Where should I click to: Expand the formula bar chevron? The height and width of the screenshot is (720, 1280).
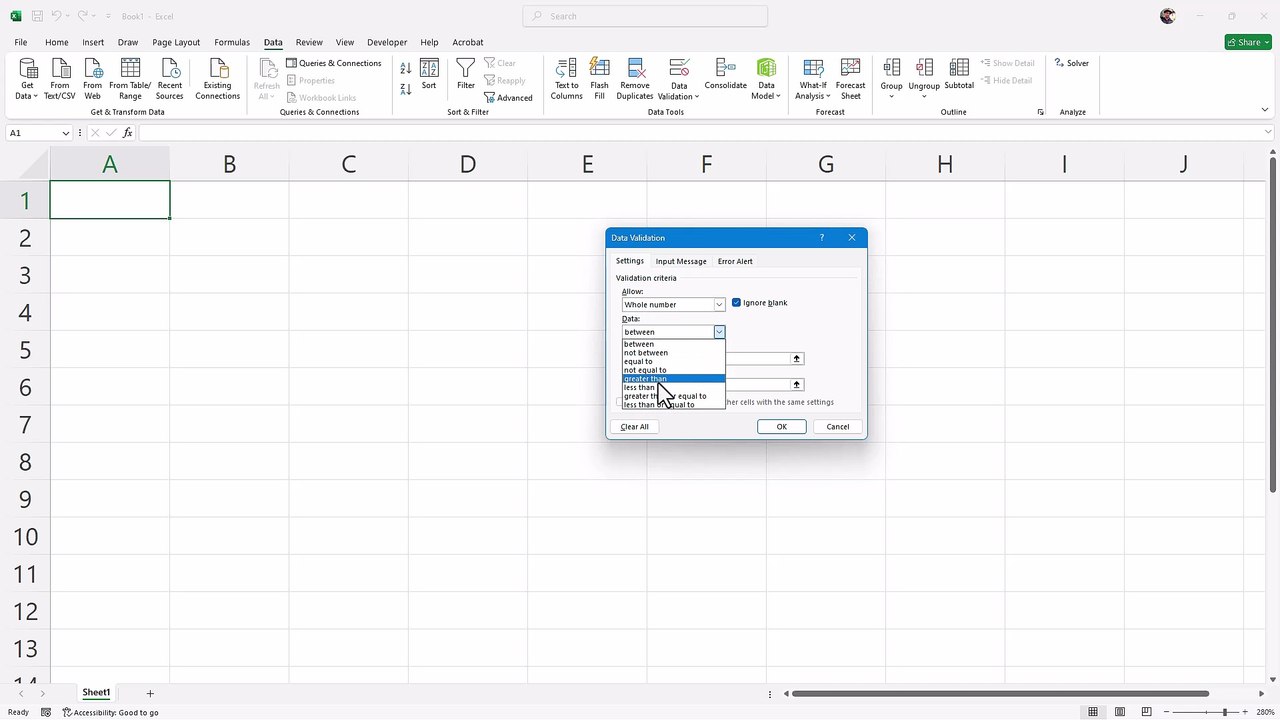[x=1269, y=133]
